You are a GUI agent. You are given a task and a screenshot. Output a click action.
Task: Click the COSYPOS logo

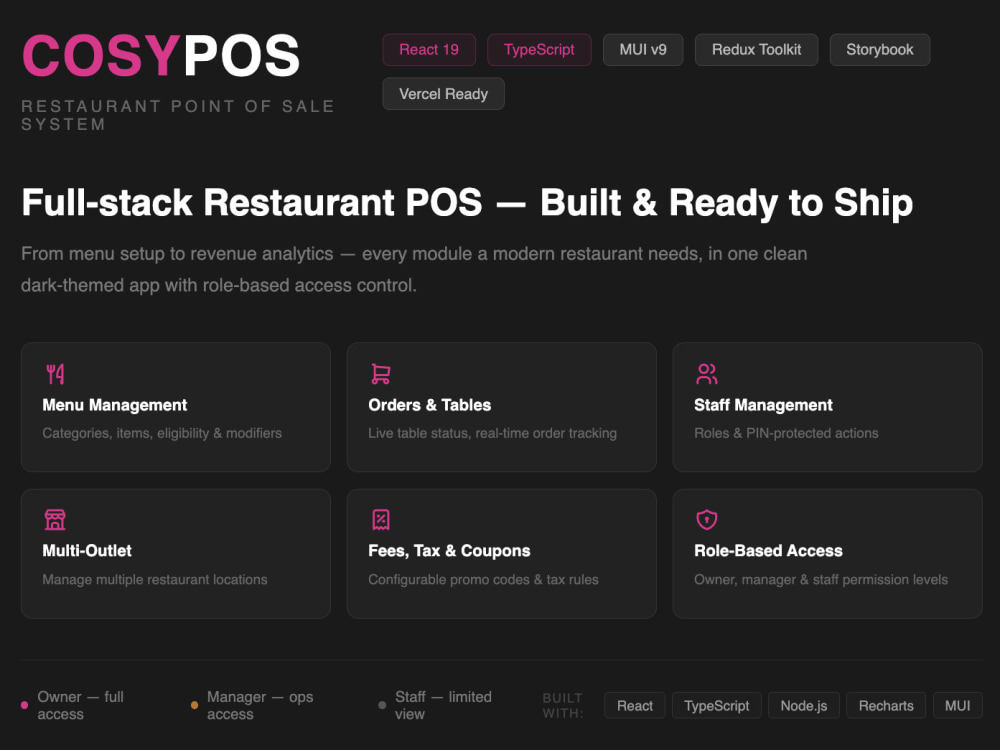click(161, 56)
